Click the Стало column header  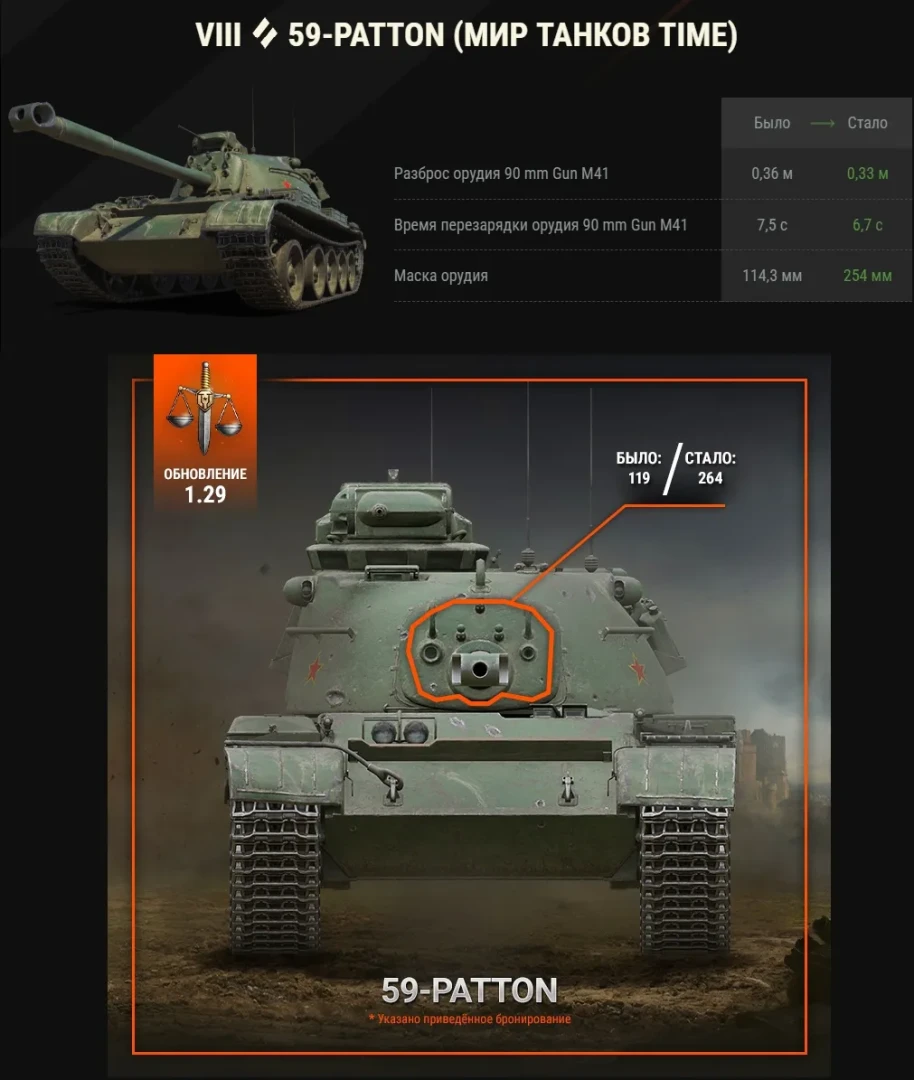(x=867, y=123)
